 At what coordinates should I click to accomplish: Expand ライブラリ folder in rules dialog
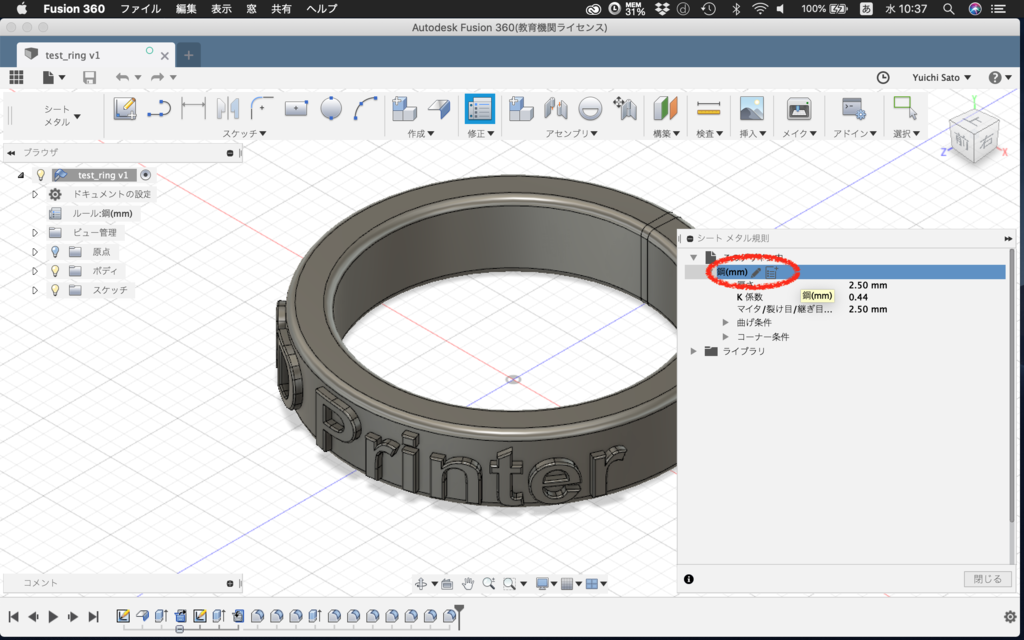(x=694, y=351)
